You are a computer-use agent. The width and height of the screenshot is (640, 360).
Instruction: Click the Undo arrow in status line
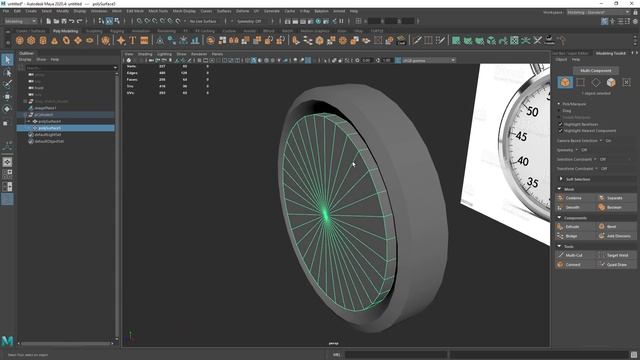tap(72, 21)
